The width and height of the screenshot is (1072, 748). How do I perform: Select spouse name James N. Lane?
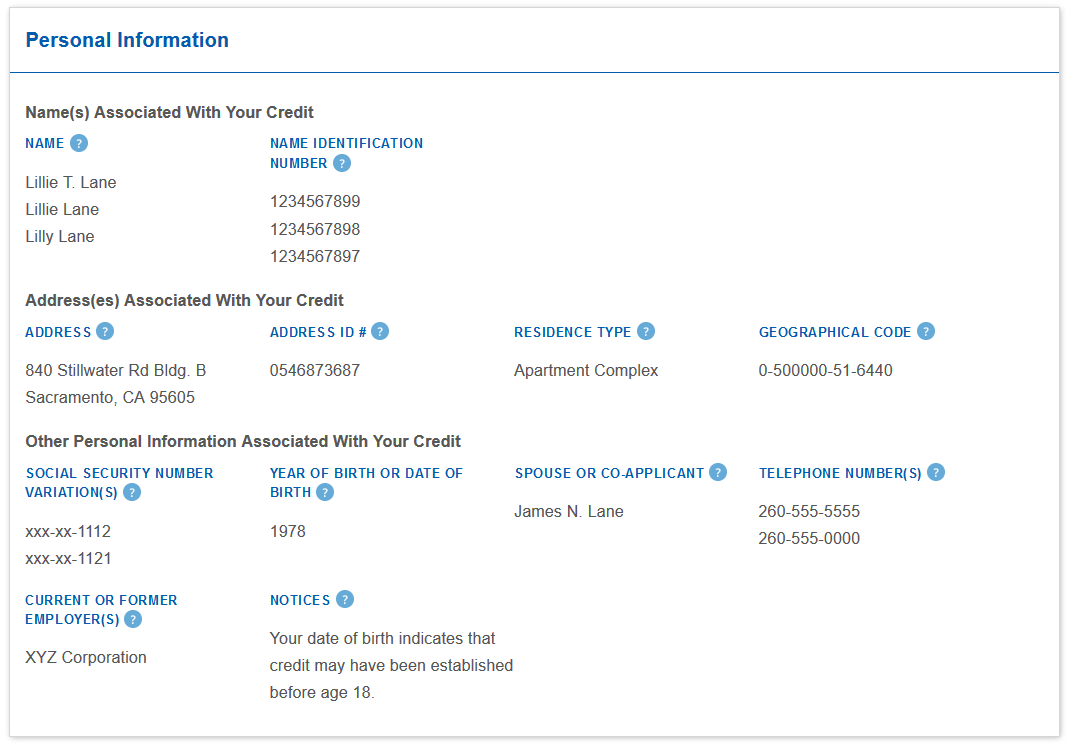pyautogui.click(x=569, y=511)
